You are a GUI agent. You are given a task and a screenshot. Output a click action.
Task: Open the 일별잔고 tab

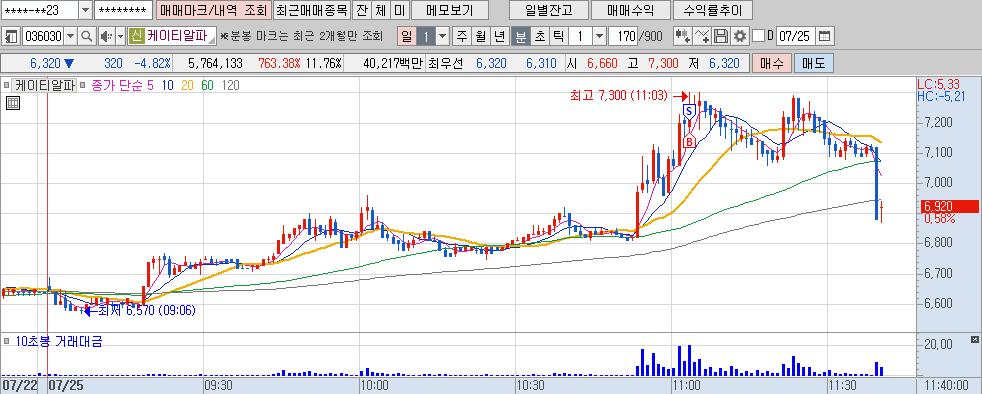click(549, 11)
